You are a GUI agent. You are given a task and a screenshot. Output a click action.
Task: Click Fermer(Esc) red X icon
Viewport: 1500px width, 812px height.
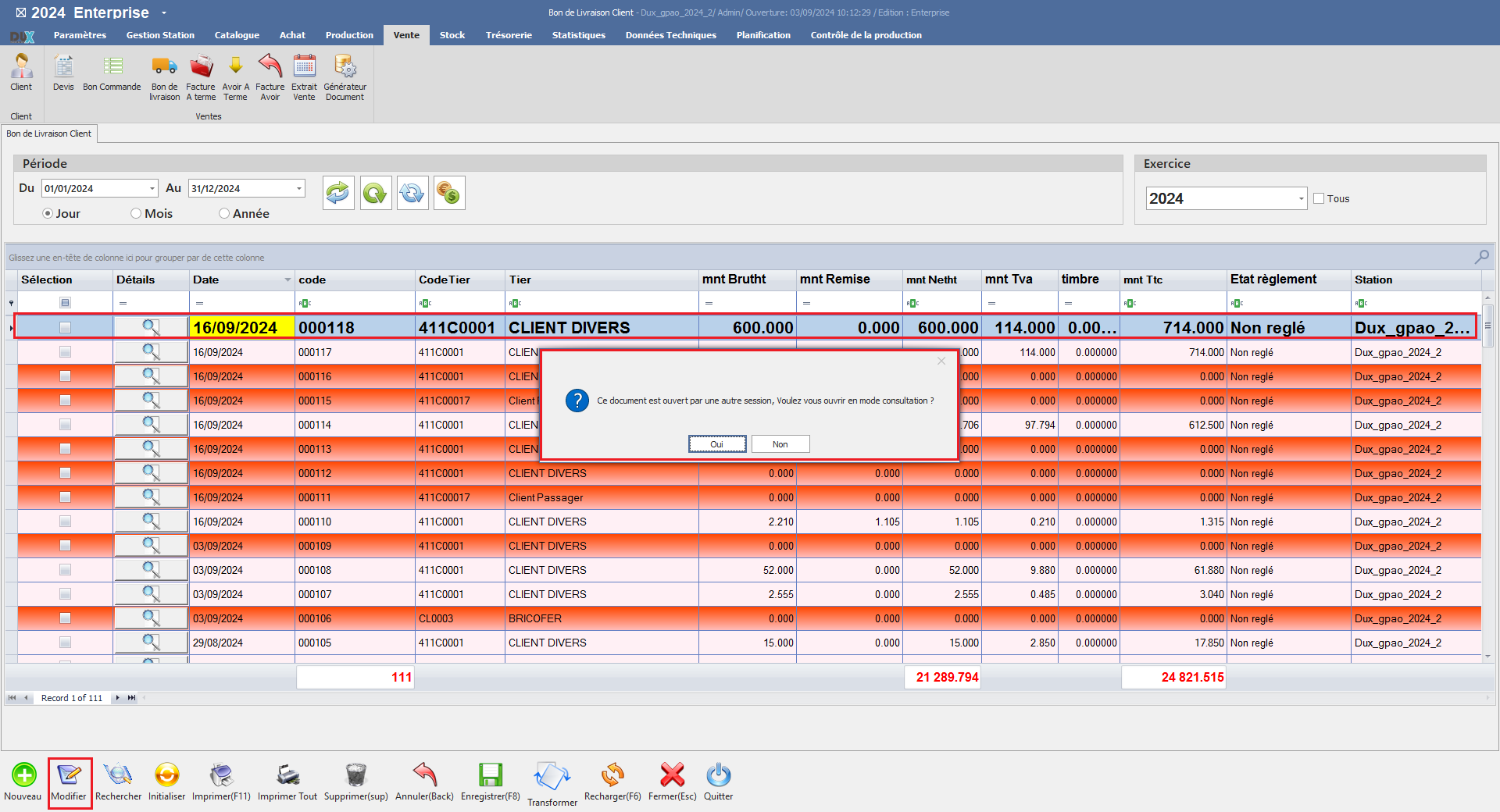672,775
